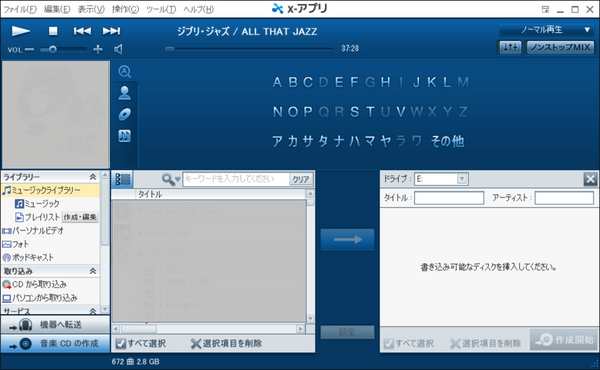Select the その他 filter
The width and height of the screenshot is (600, 370).
point(447,141)
